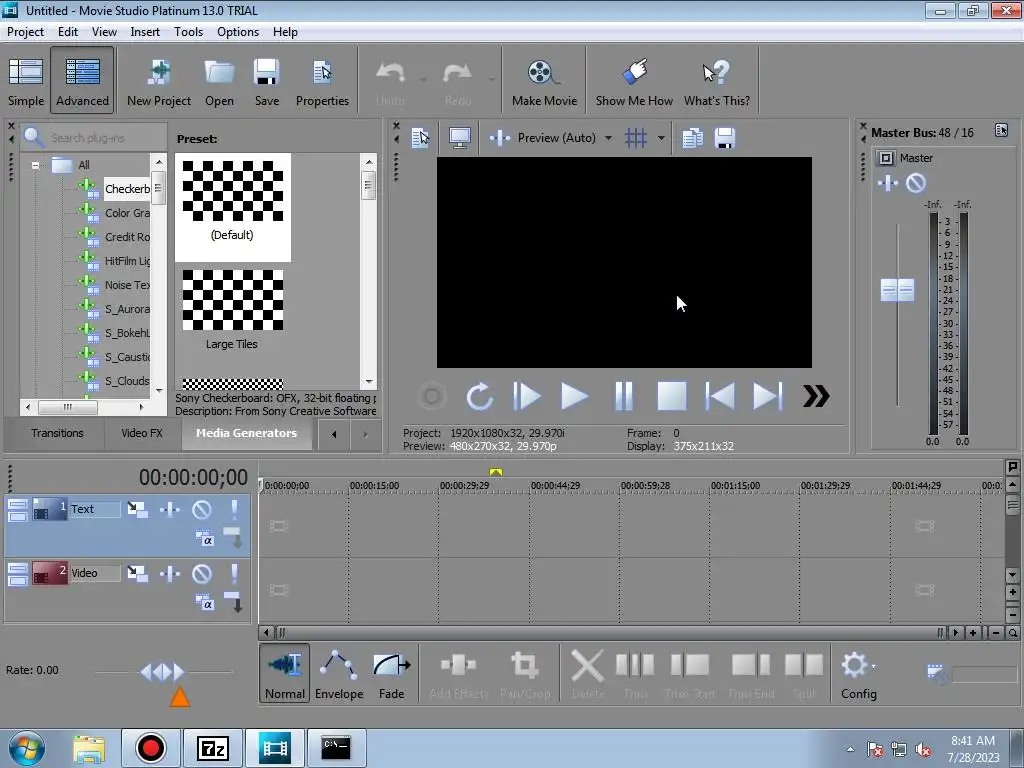Solo the Text track

click(234, 509)
